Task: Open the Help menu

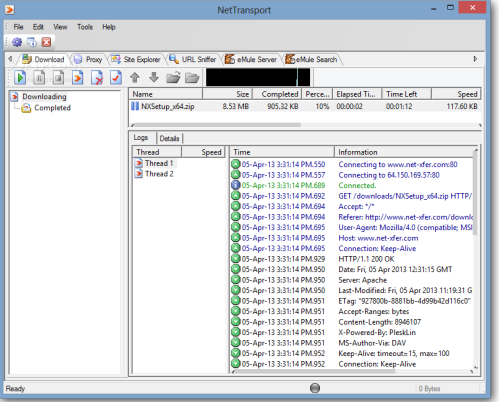Action: (x=109, y=27)
